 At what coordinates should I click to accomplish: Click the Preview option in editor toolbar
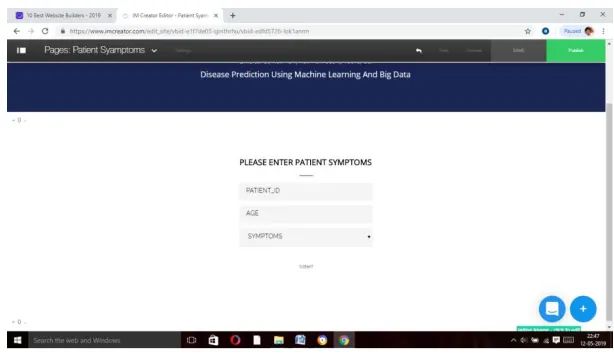(474, 51)
